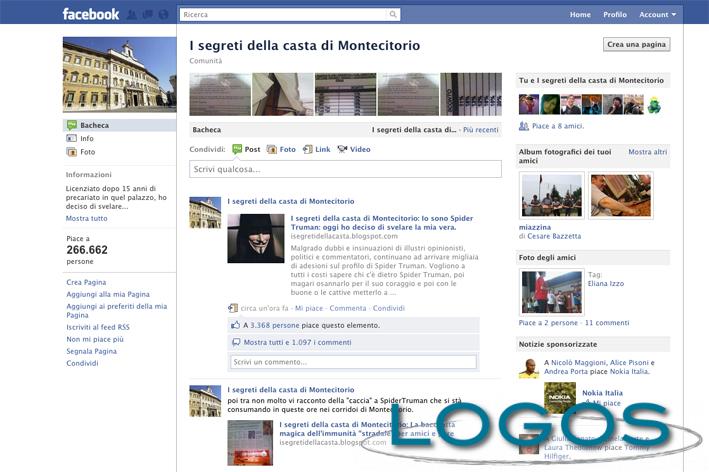Click the Video camera share icon
Screen dimensions: 709x472
coord(342,149)
